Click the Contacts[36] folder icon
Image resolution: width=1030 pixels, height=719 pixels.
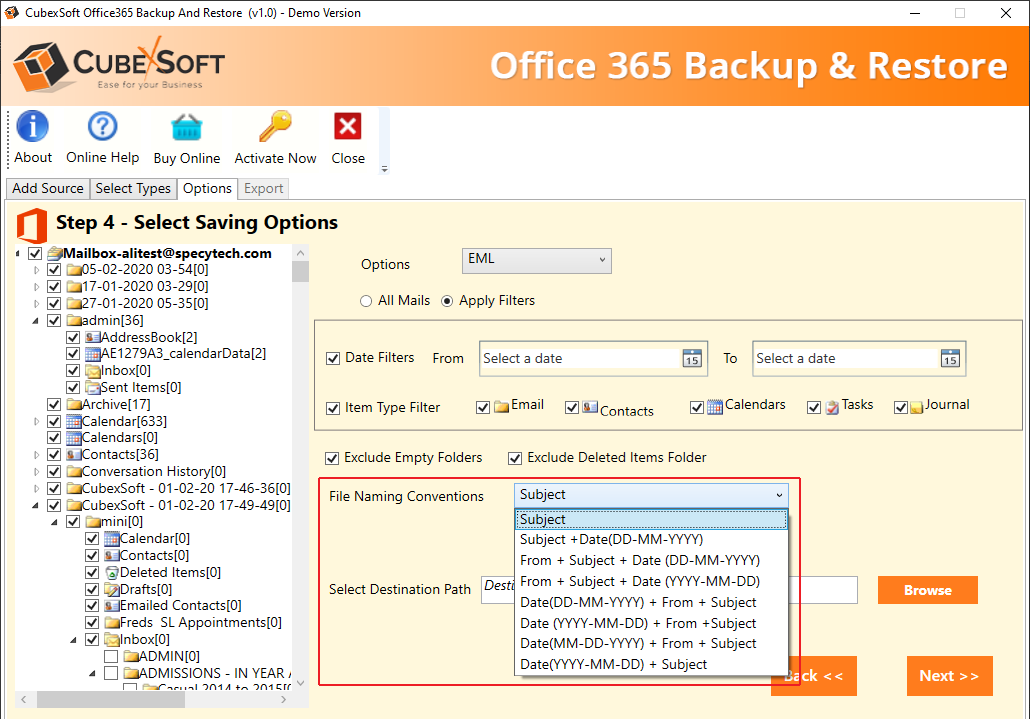pyautogui.click(x=74, y=454)
